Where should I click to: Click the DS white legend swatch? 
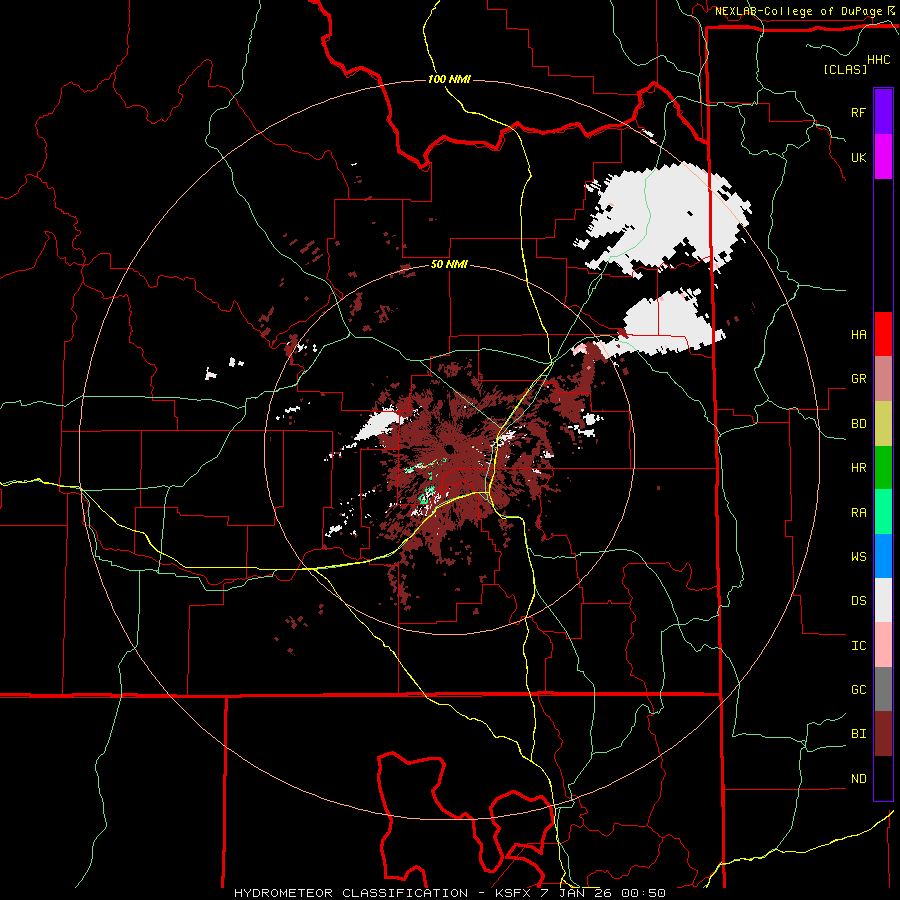883,600
